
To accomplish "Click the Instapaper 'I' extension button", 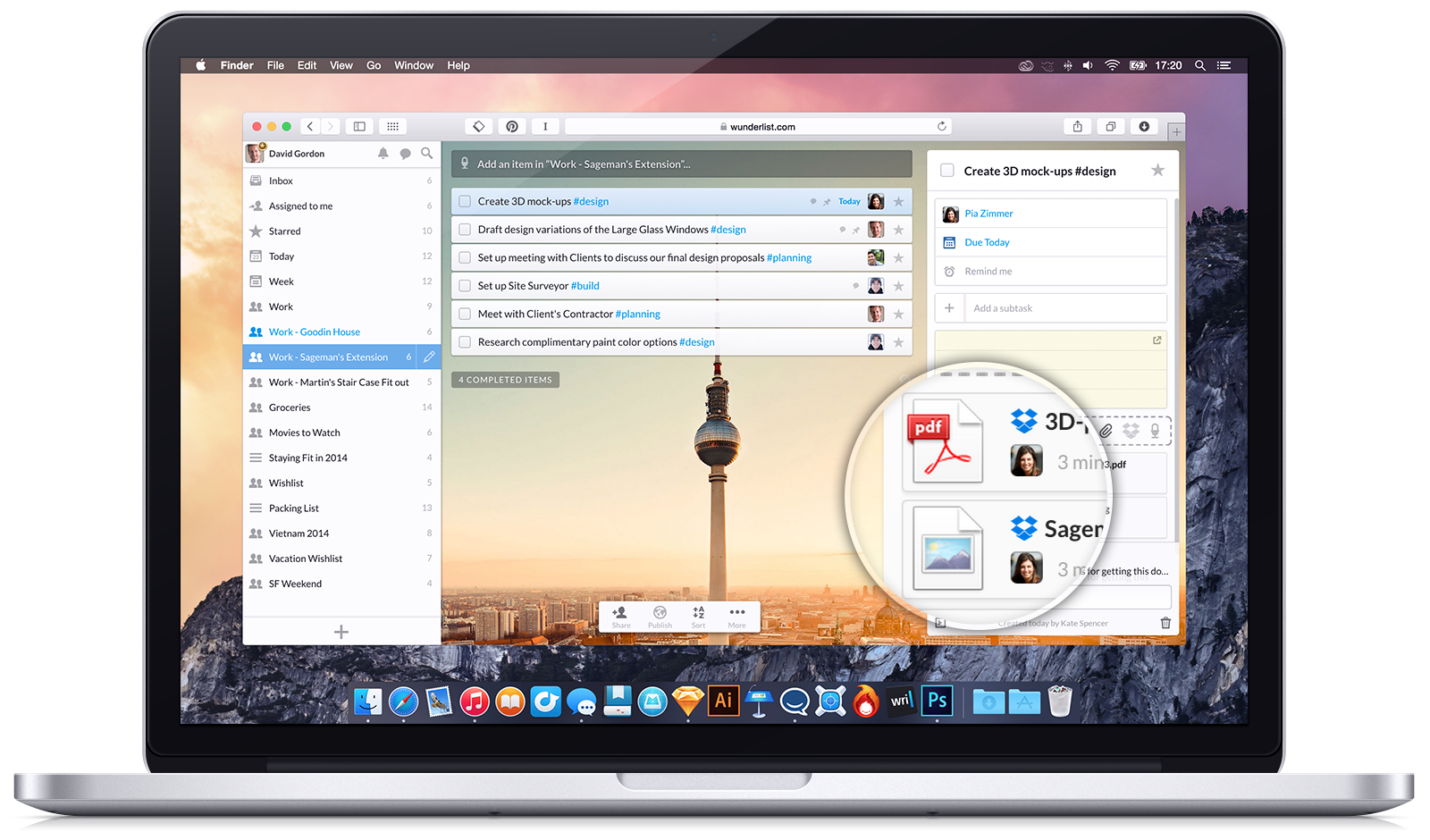I will [x=545, y=127].
